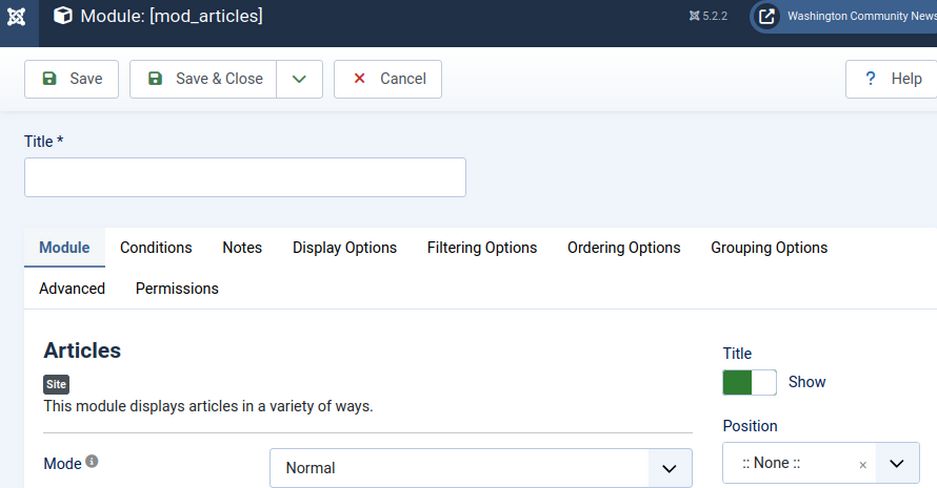Open the Mode dropdown set to Normal
Image resolution: width=937 pixels, height=488 pixels.
tap(480, 468)
